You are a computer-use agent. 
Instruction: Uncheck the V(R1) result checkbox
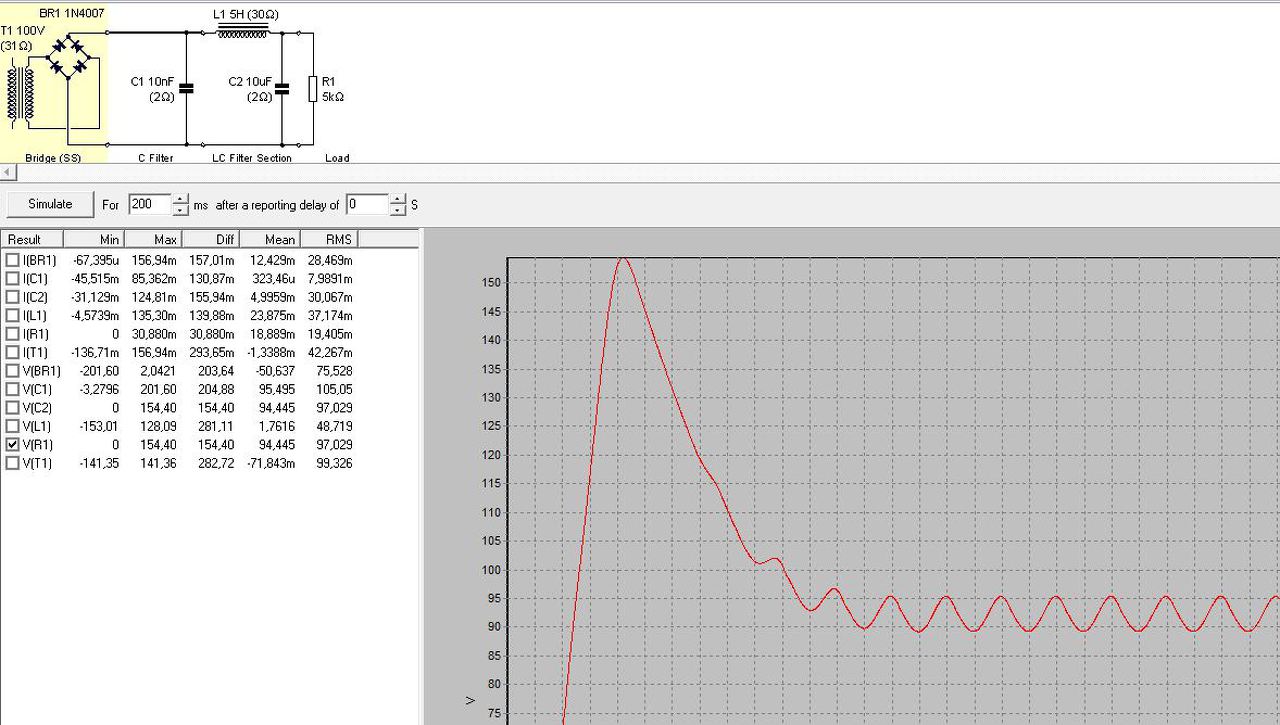[x=13, y=444]
